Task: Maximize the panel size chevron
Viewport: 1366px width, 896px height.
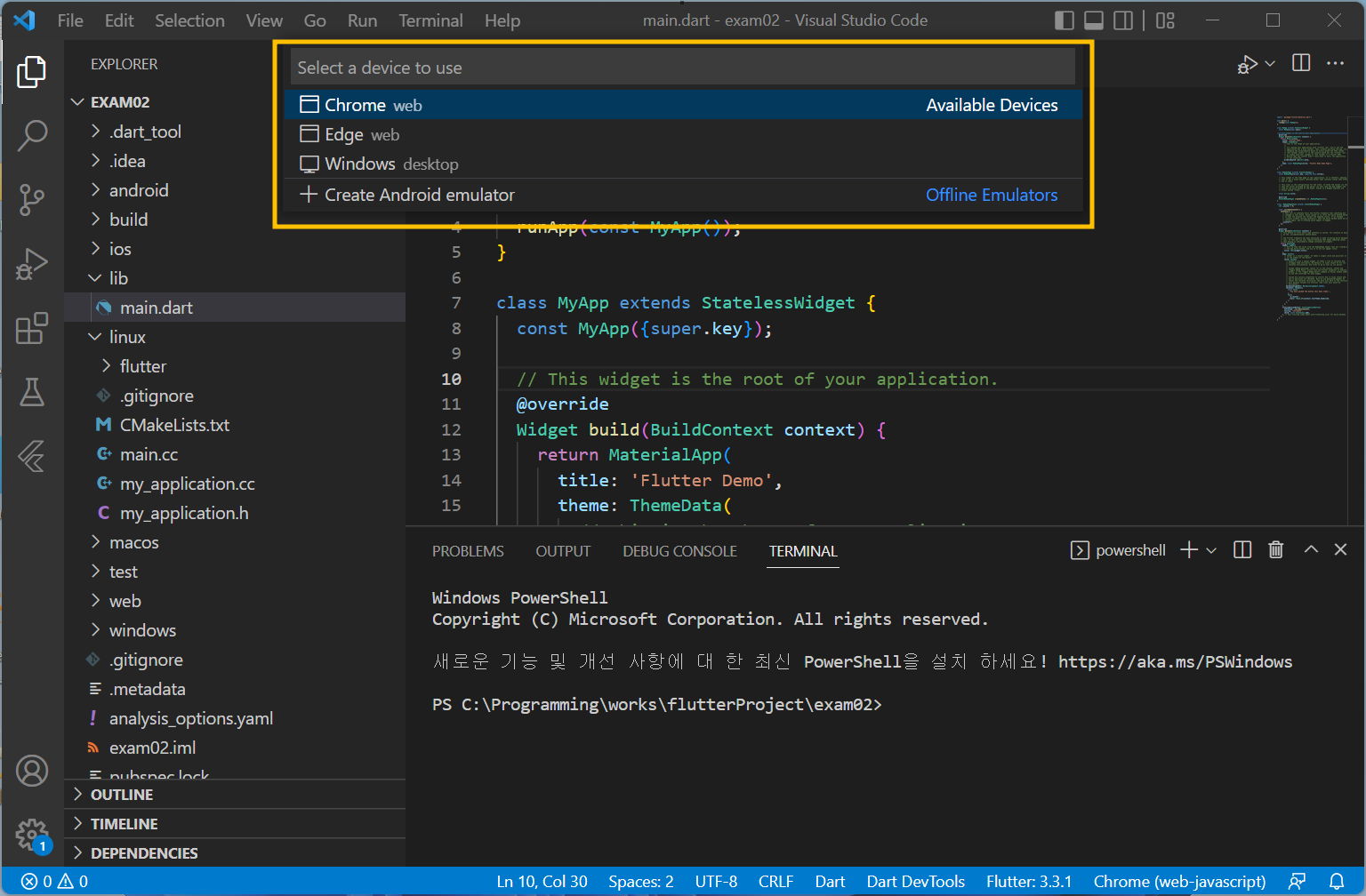Action: (x=1311, y=550)
